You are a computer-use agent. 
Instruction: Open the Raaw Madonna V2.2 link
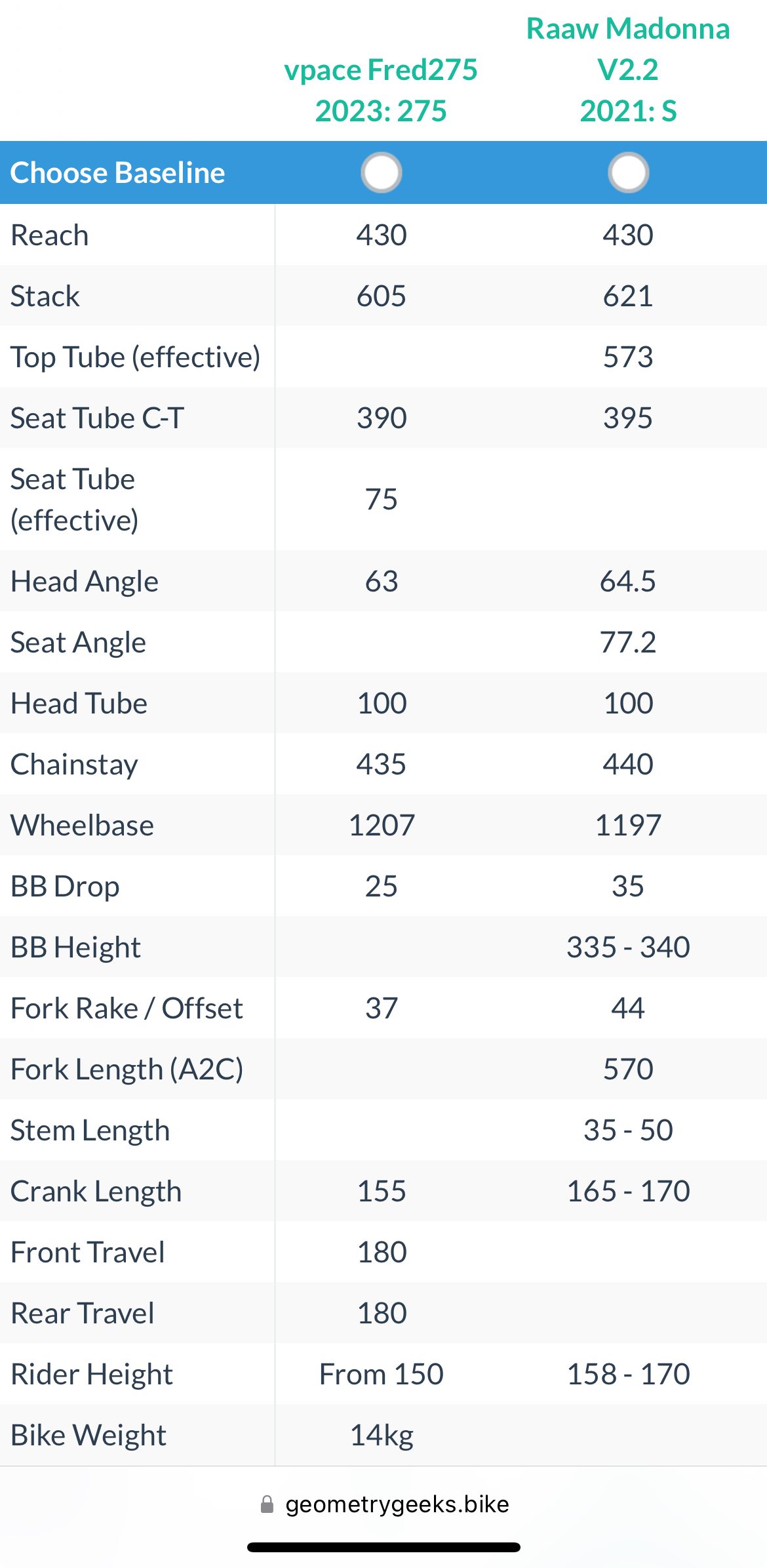(x=628, y=70)
